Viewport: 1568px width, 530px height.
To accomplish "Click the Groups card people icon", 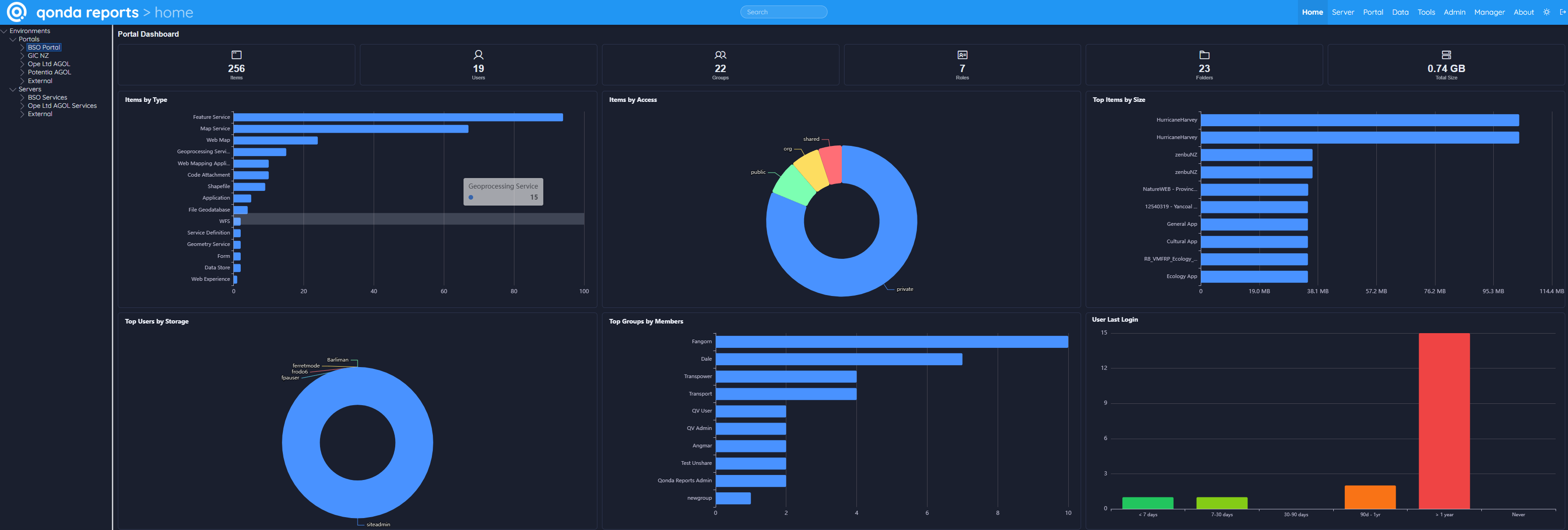I will (x=720, y=55).
